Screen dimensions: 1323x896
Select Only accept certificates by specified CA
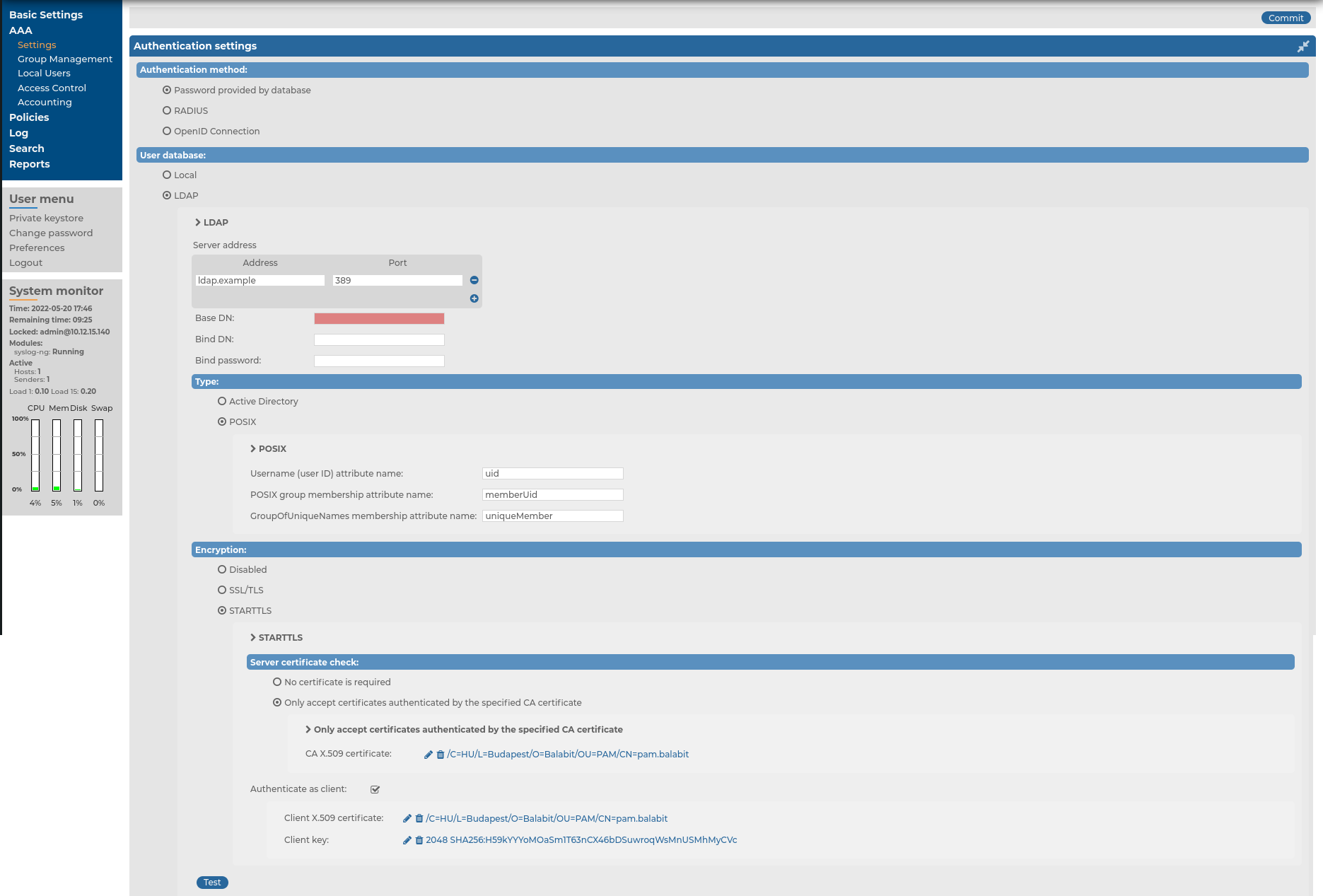[x=277, y=702]
